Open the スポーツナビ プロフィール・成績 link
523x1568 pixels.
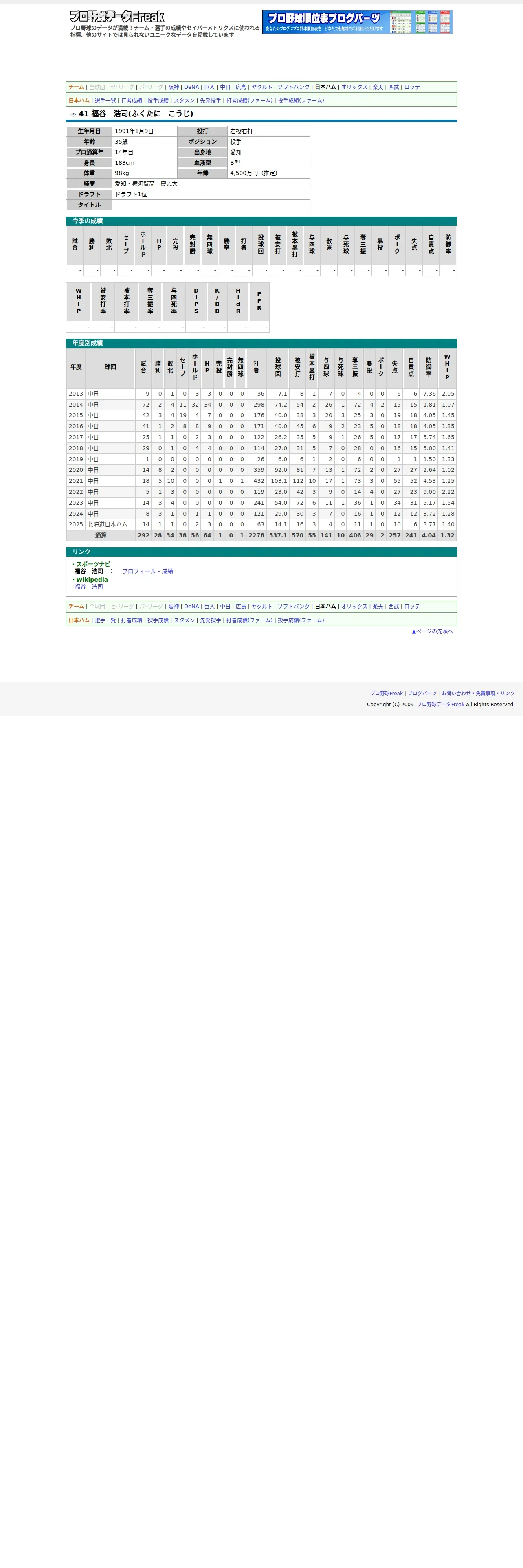pyautogui.click(x=147, y=571)
